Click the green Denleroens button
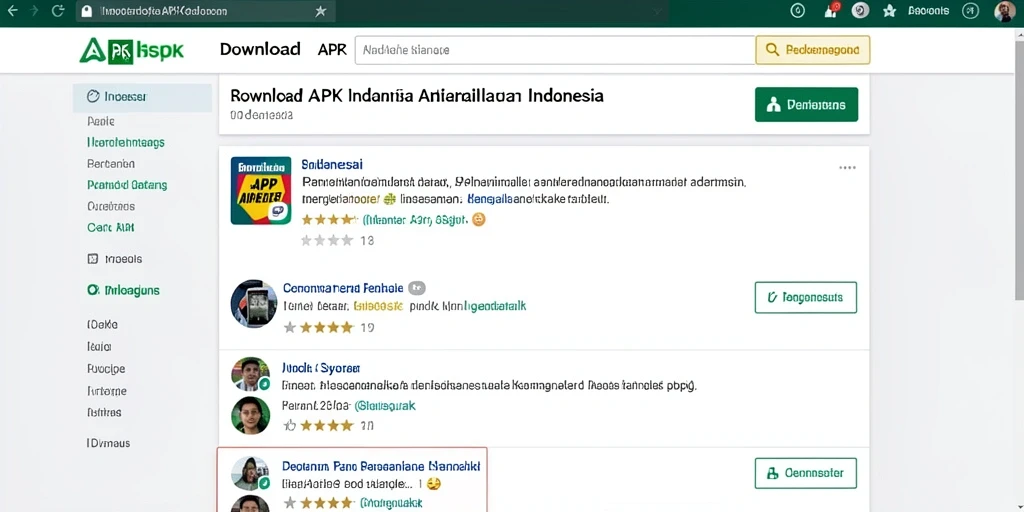The width and height of the screenshot is (1024, 512). (x=807, y=104)
